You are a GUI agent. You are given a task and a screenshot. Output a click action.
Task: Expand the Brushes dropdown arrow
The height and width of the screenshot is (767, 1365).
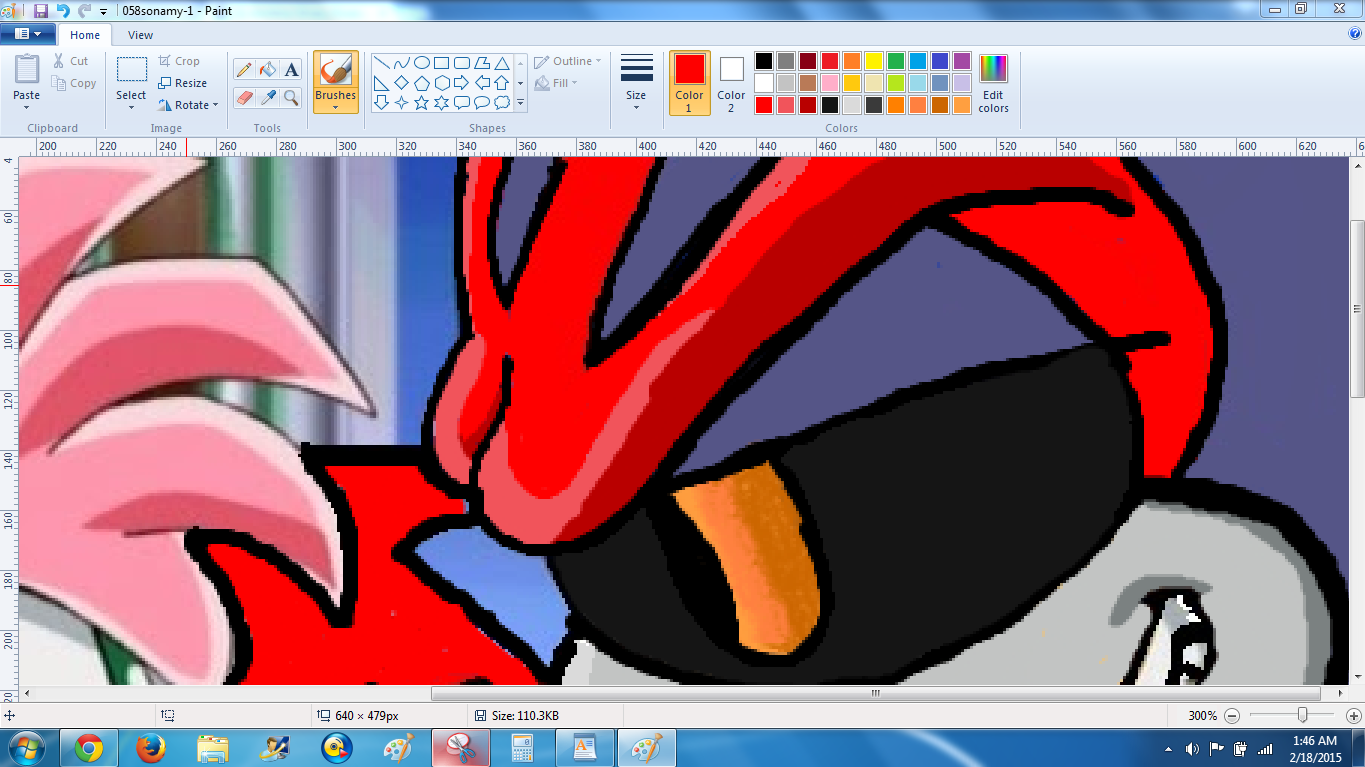click(x=336, y=108)
